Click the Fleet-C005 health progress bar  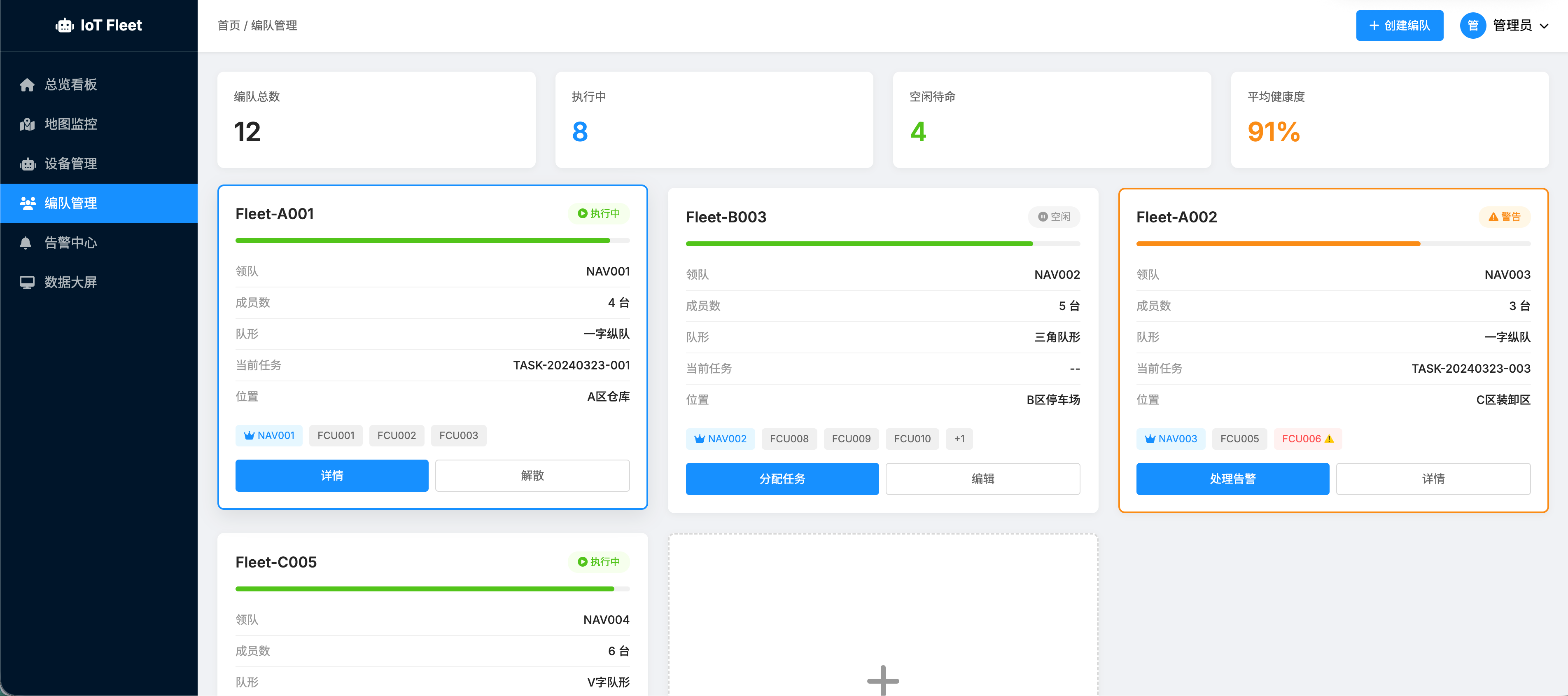(433, 589)
